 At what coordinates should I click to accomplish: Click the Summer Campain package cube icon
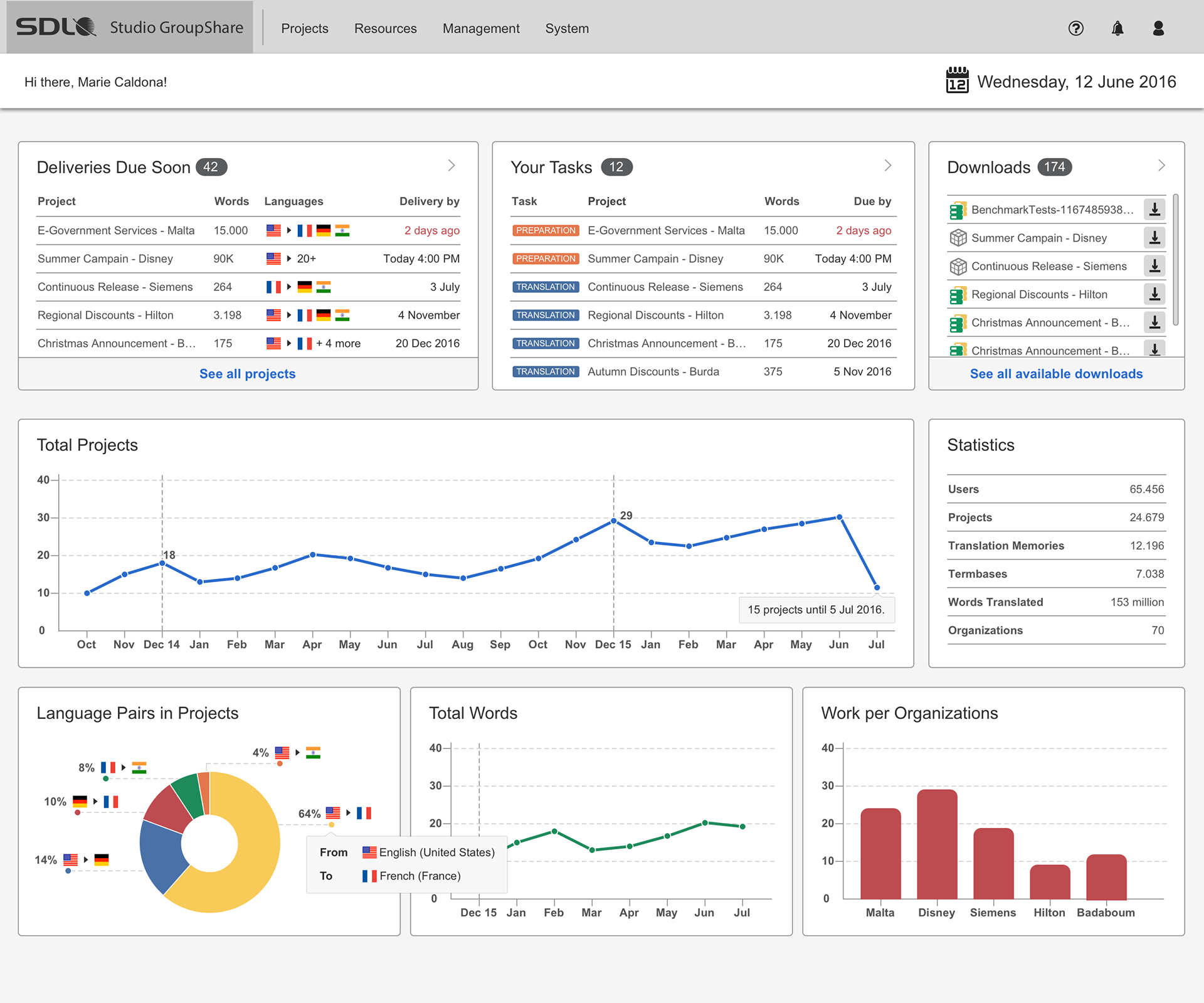coord(958,238)
